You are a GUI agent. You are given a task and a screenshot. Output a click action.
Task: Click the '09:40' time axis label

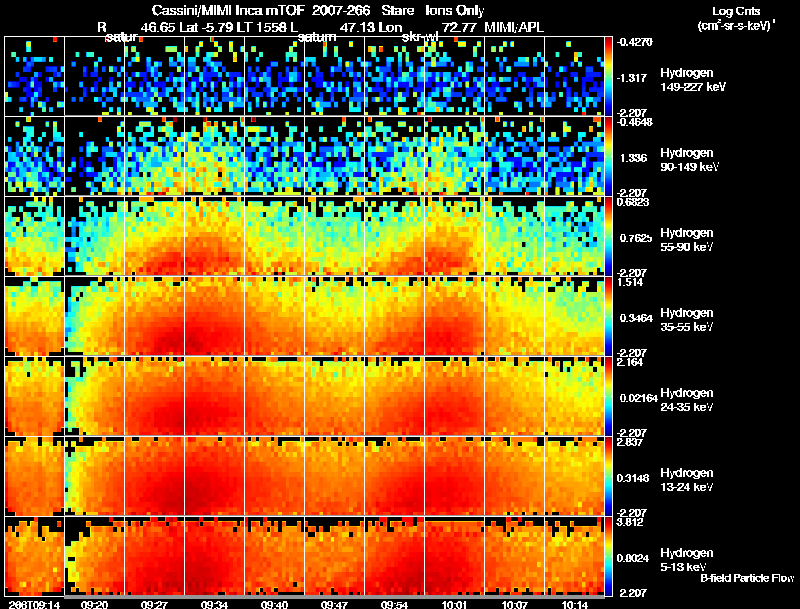274,605
